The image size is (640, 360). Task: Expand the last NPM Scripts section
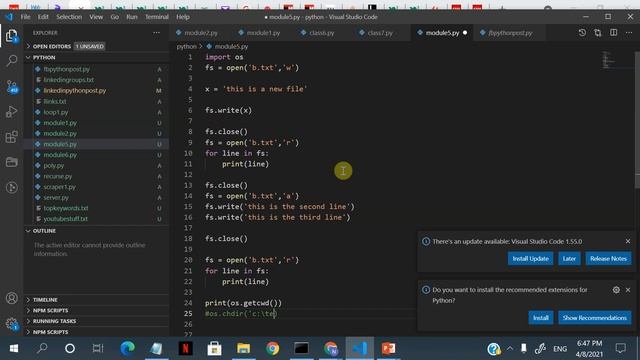[96, 332]
